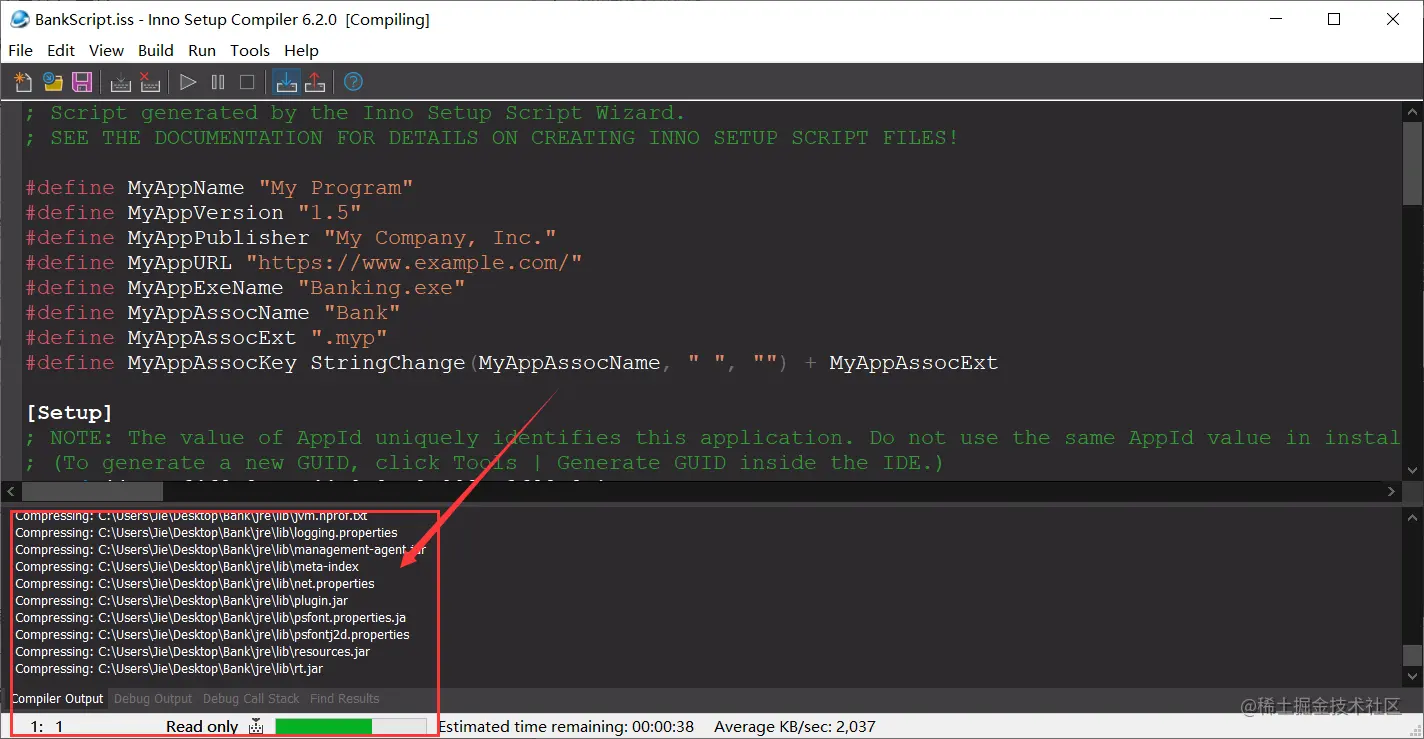1424x739 pixels.
Task: Click the rt.jar output line
Action: (169, 669)
